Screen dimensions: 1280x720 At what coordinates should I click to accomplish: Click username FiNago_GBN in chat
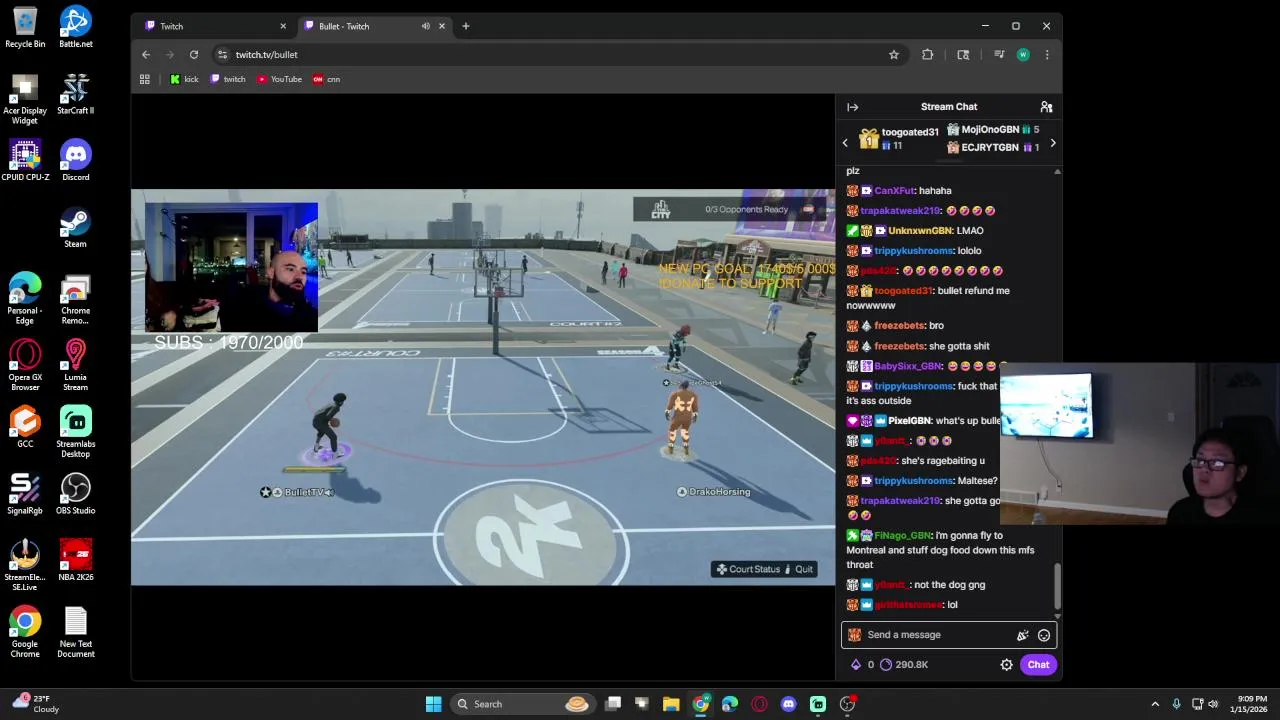coord(902,536)
